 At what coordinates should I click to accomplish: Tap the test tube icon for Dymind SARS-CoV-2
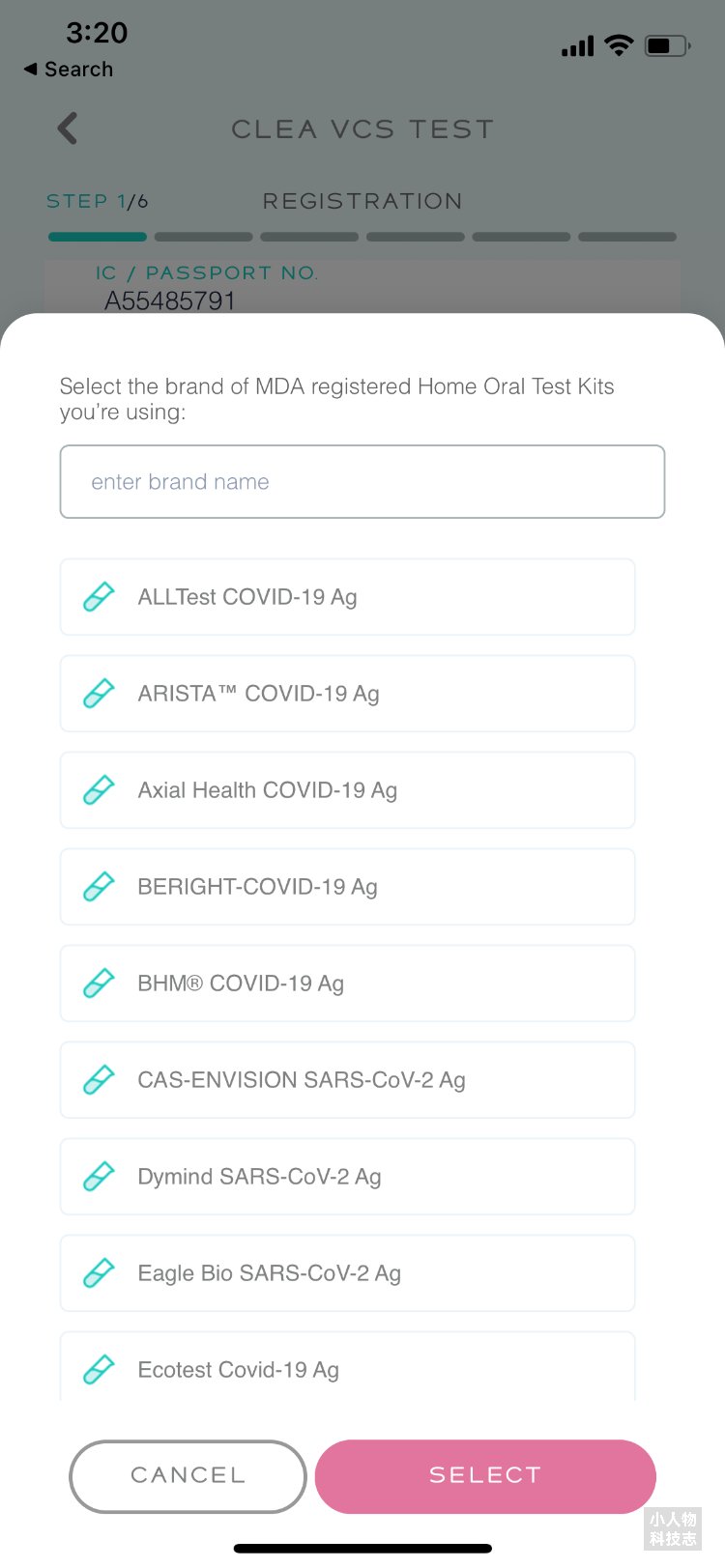coord(99,1177)
